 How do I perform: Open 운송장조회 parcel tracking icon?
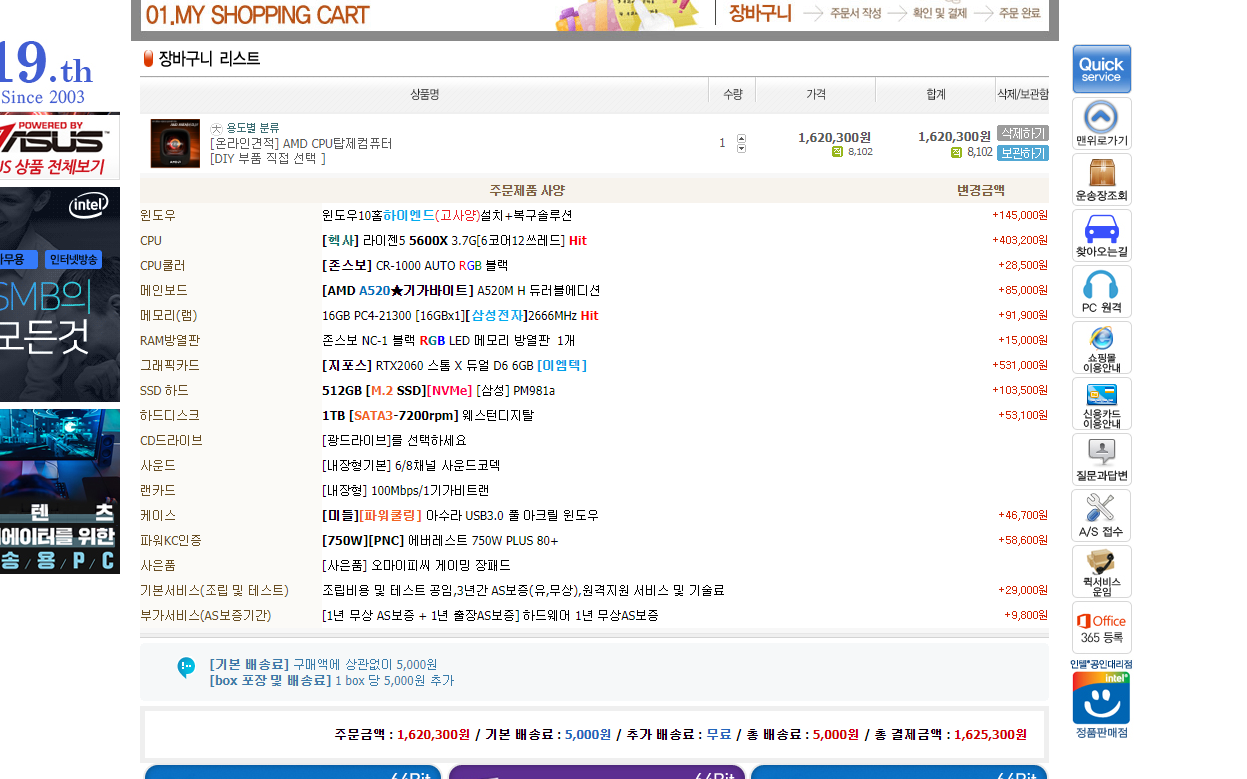(1101, 180)
